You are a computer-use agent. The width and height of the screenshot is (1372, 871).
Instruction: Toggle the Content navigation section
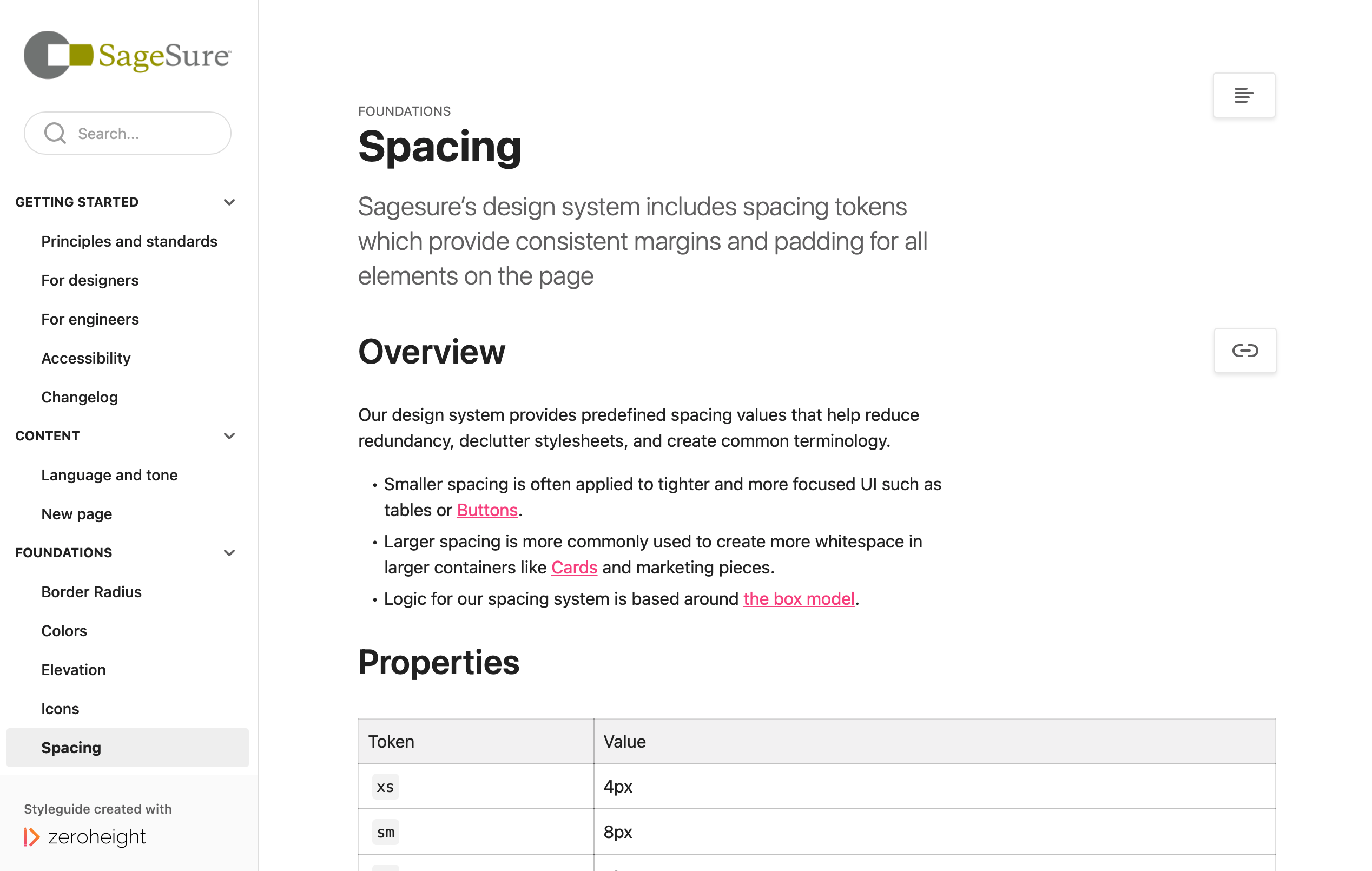click(228, 436)
